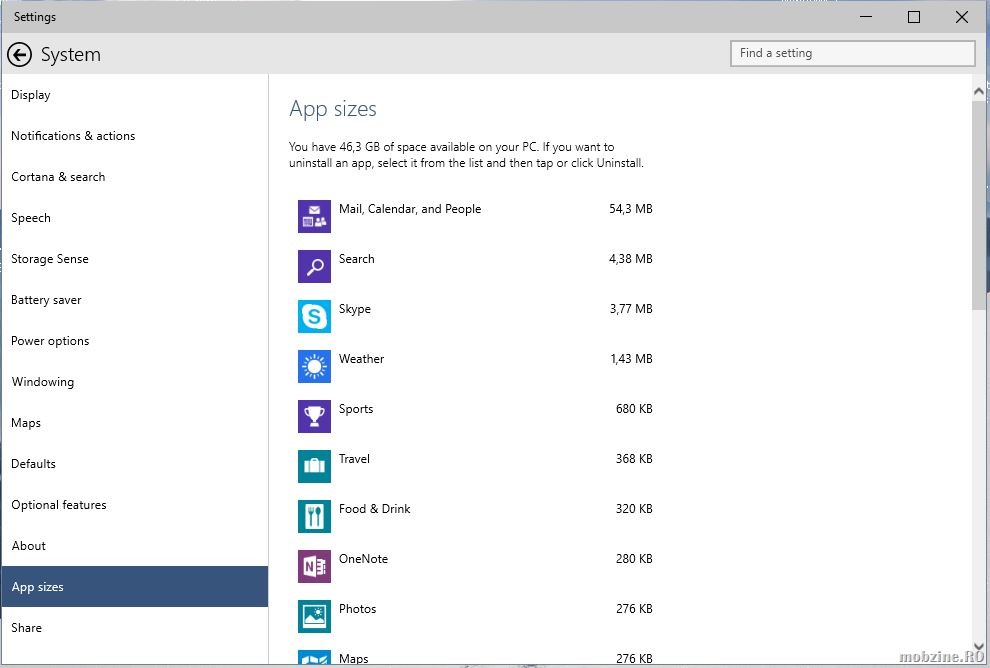This screenshot has width=990, height=668.
Task: Click the '320 KB' size value
Action: [635, 509]
